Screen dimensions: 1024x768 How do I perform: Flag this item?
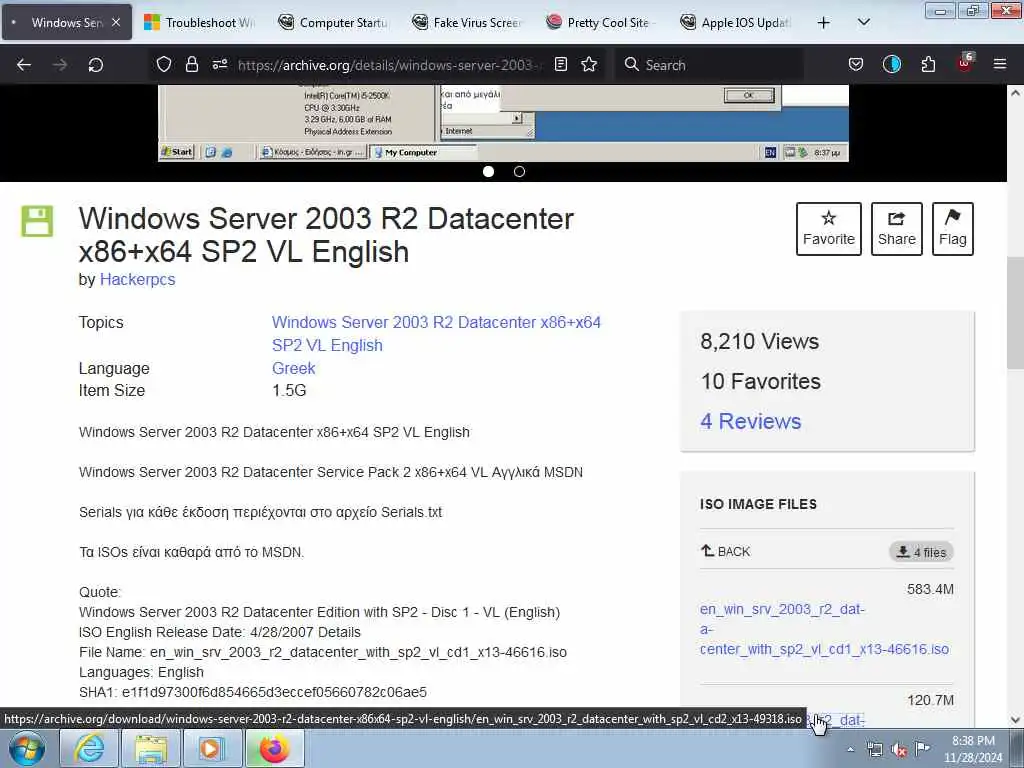tap(953, 229)
